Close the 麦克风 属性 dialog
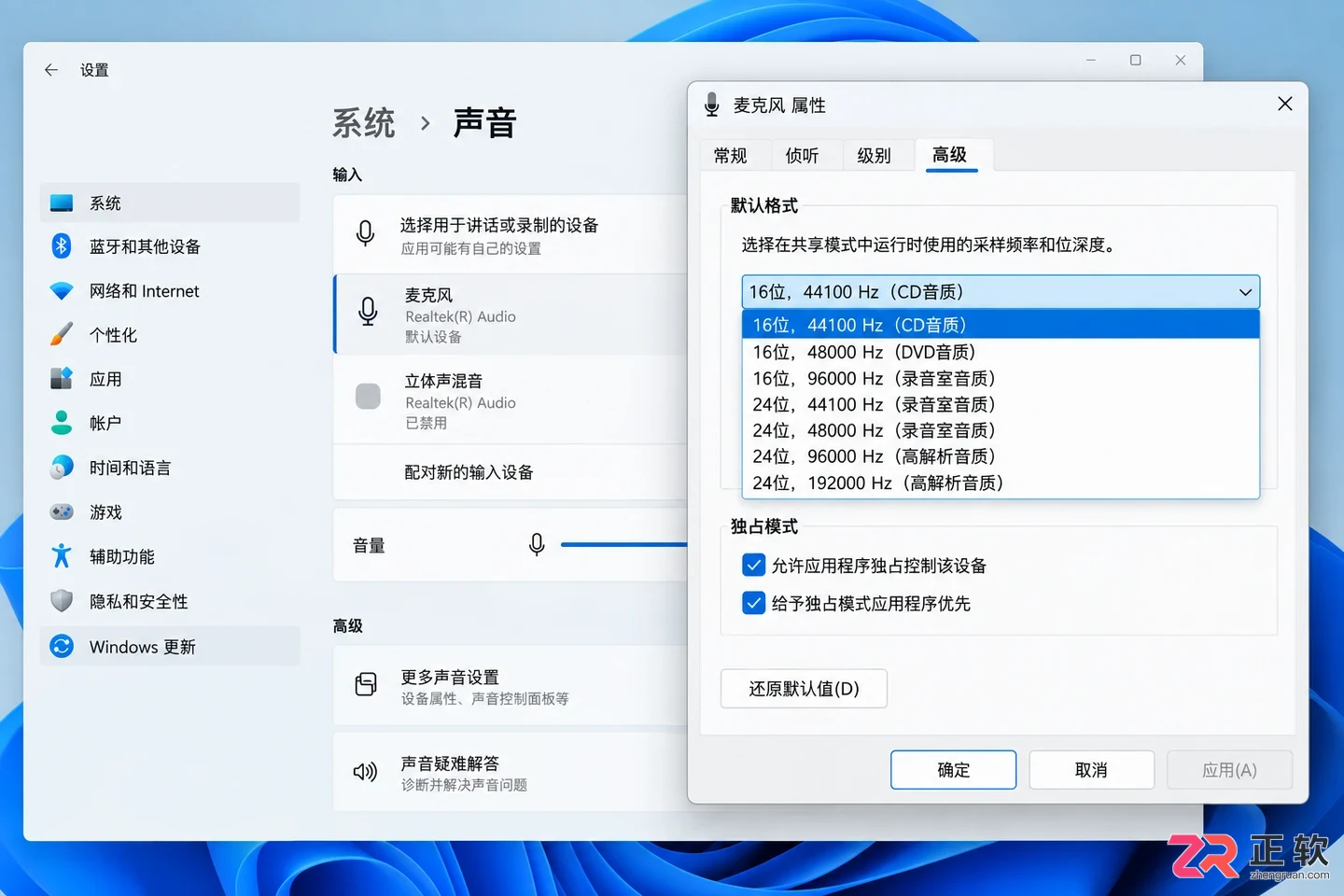The image size is (1344, 896). click(1285, 104)
